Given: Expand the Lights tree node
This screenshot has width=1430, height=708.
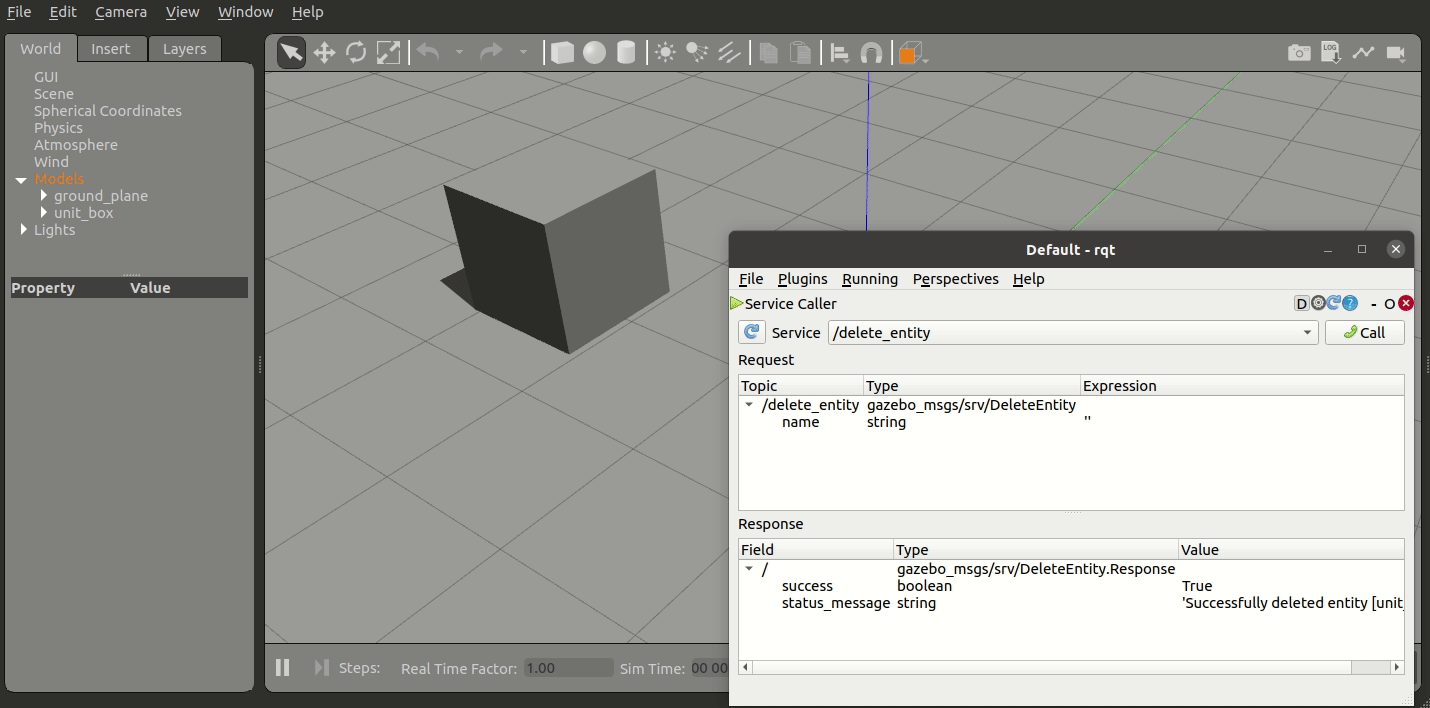Looking at the screenshot, I should click(x=24, y=230).
